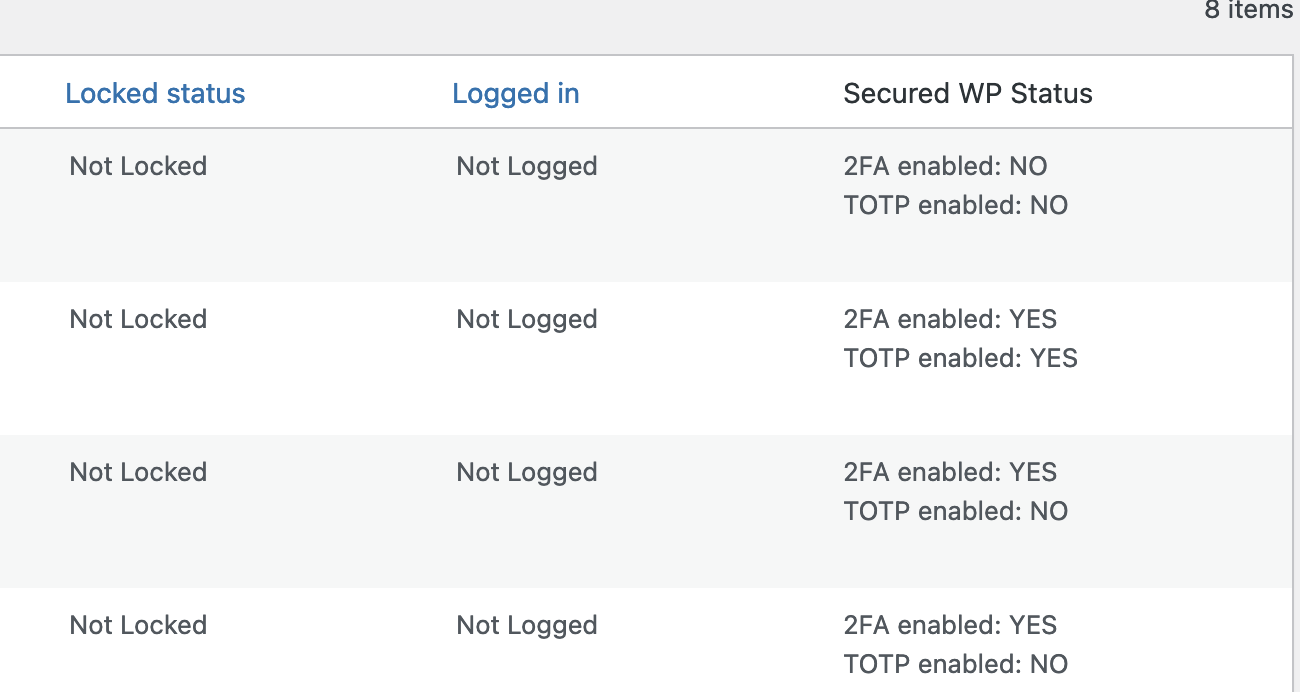Screen dimensions: 1300x692
Task: Click 2FA enabled: YES in the last visible row
Action: [x=950, y=625]
